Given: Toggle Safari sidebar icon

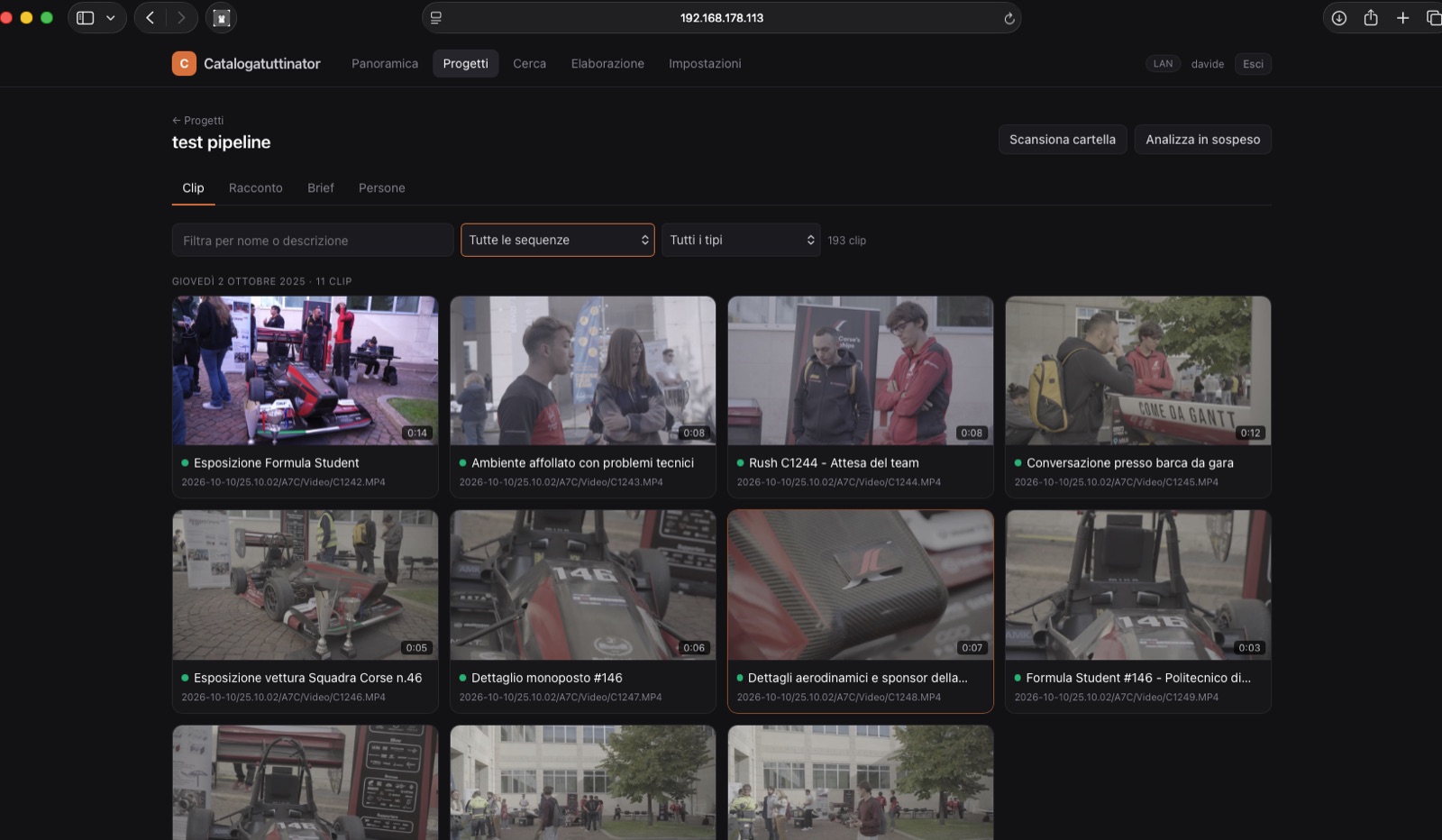Looking at the screenshot, I should (x=86, y=18).
